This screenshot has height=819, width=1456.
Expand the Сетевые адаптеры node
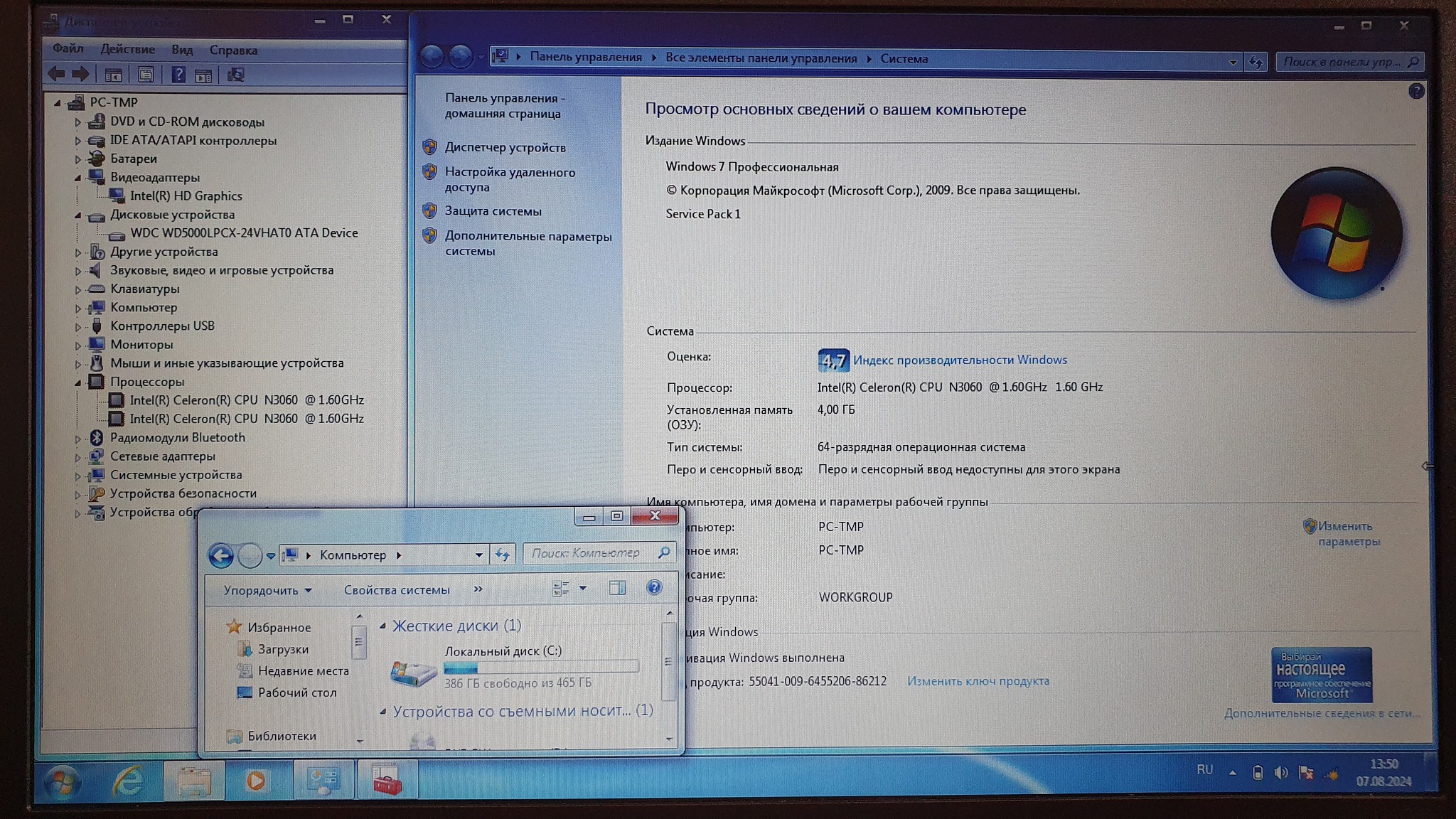(x=78, y=457)
